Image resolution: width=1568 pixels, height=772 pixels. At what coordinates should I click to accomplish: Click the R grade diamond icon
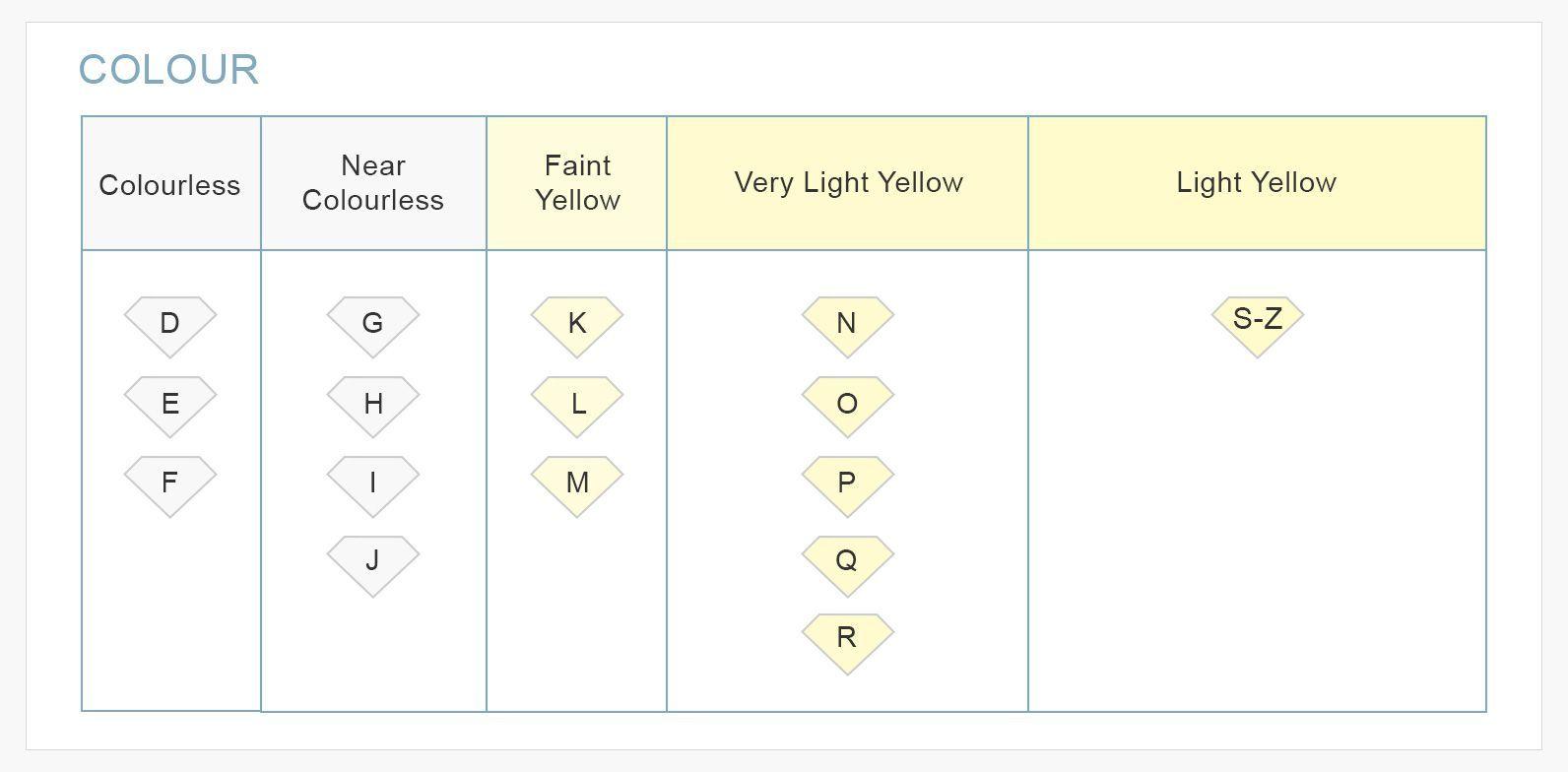point(847,640)
